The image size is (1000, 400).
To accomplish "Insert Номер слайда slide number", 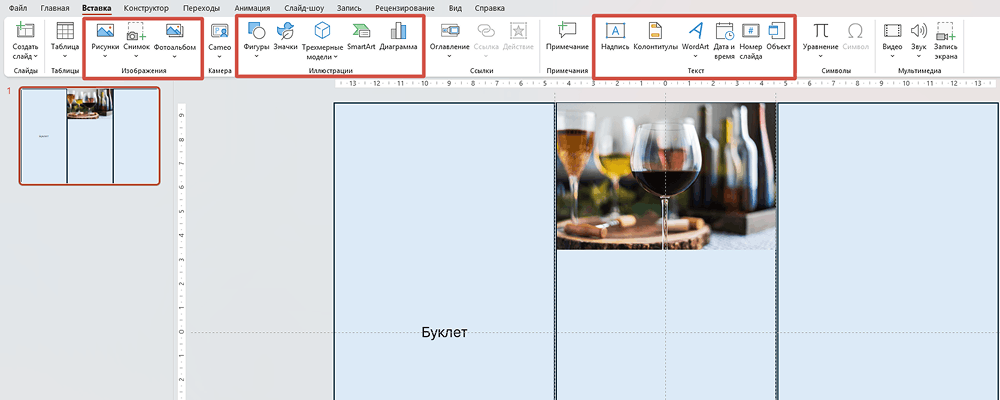I will tap(751, 41).
